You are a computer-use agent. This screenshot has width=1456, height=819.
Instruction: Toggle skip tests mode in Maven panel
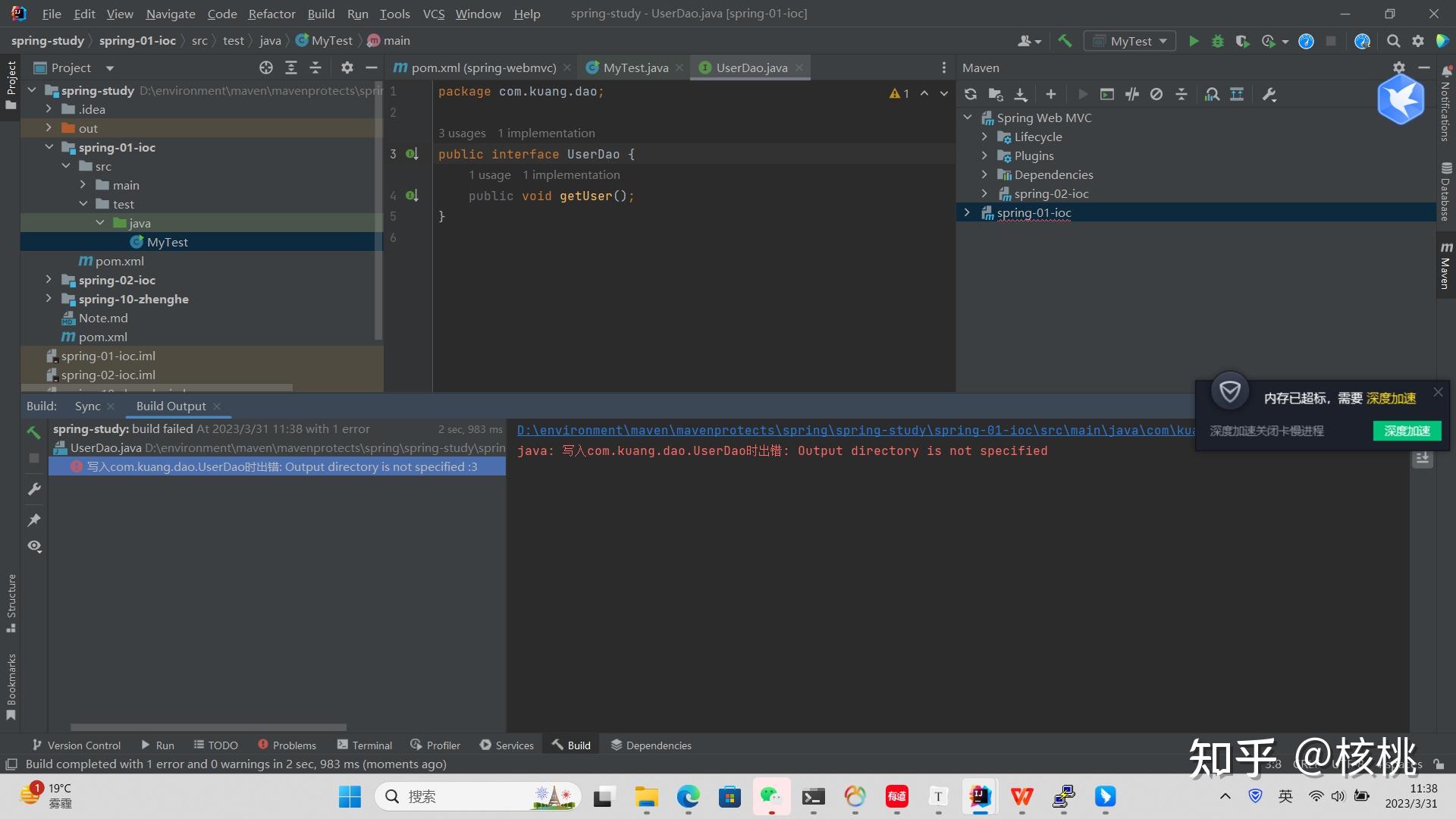pyautogui.click(x=1133, y=94)
